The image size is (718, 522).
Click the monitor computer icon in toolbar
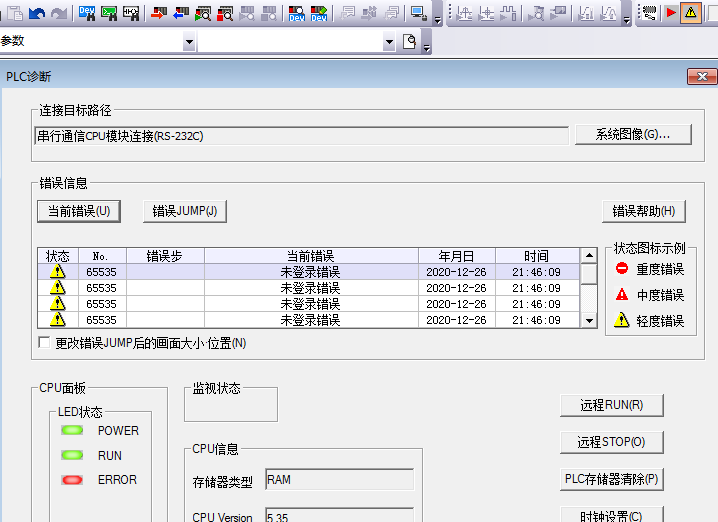(418, 13)
